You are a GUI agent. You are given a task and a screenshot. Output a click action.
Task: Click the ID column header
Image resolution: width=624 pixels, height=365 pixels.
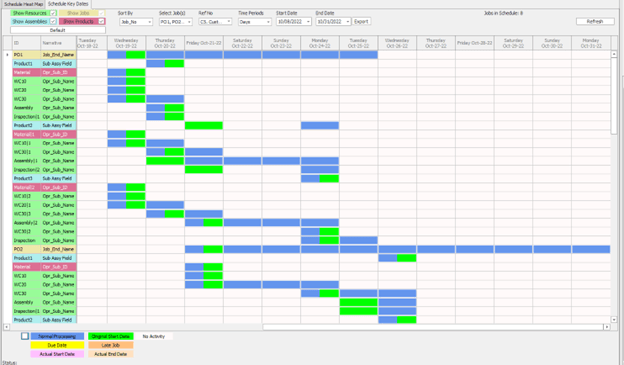coord(26,43)
